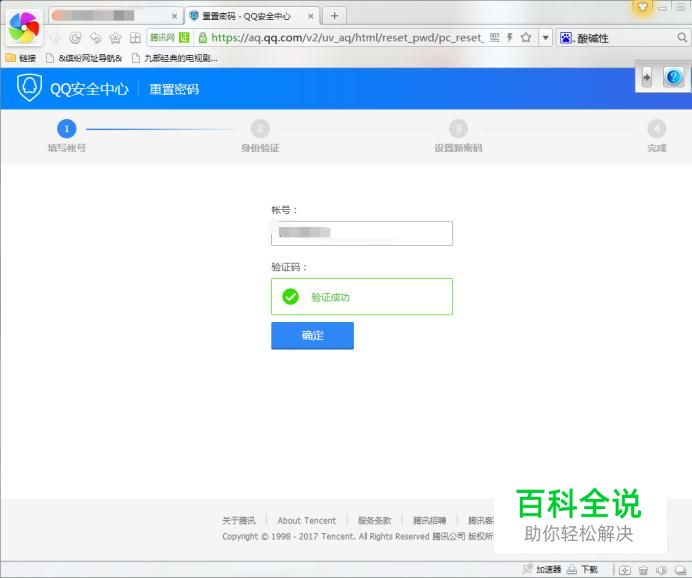Click the trash bin status bar icon
The width and height of the screenshot is (692, 578).
[x=643, y=570]
